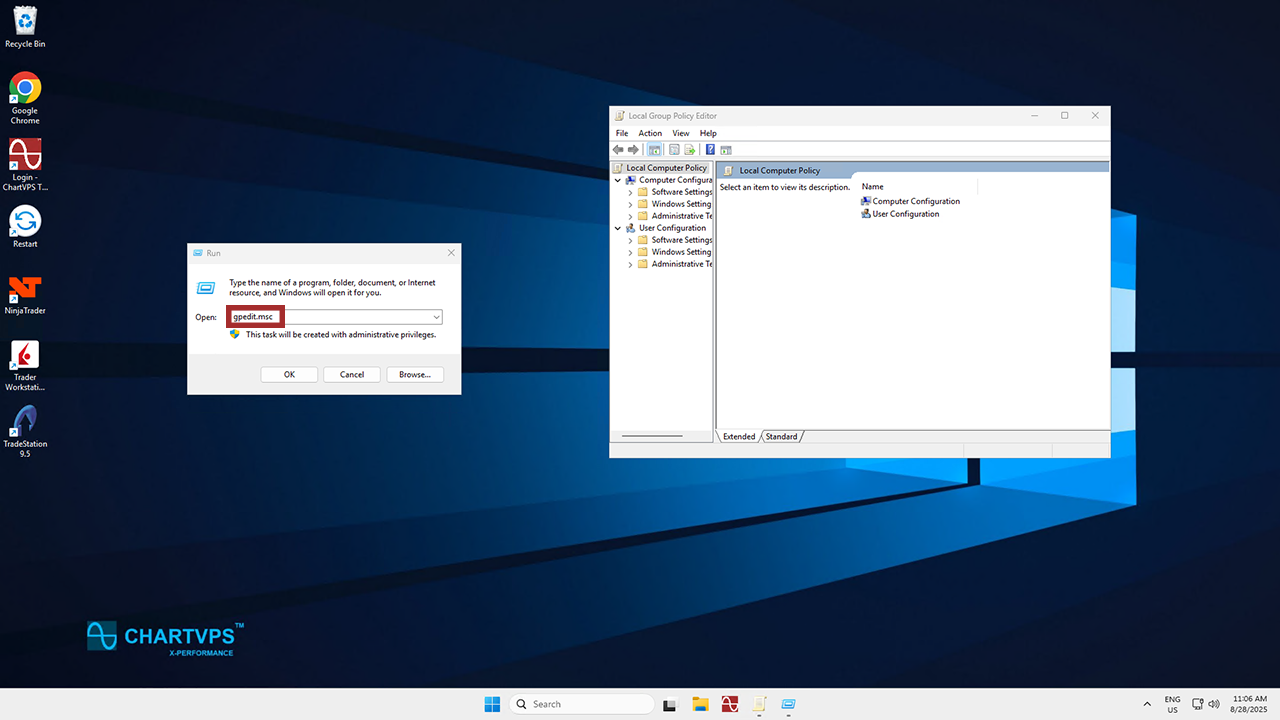The width and height of the screenshot is (1280, 720).
Task: Select Computer Configuration in the Name list
Action: 915,201
